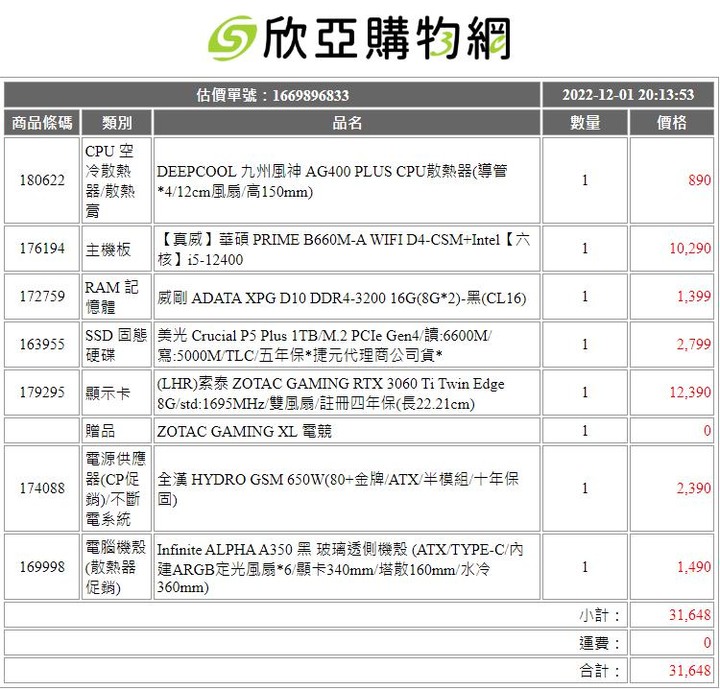
Task: Click the Crucial P5 Plus 1TB product name
Action: coord(324,345)
